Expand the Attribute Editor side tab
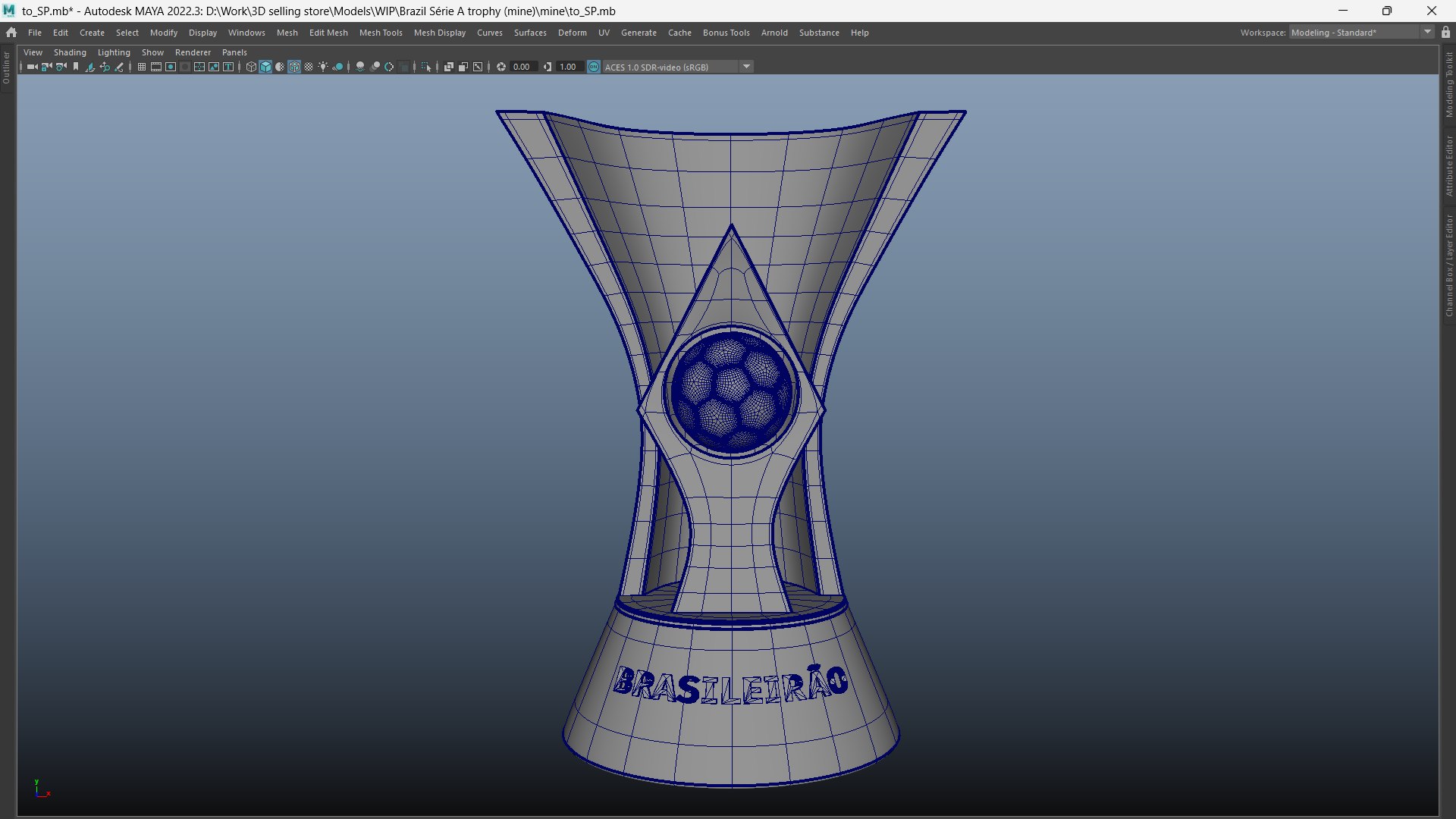The image size is (1456, 819). click(1448, 165)
